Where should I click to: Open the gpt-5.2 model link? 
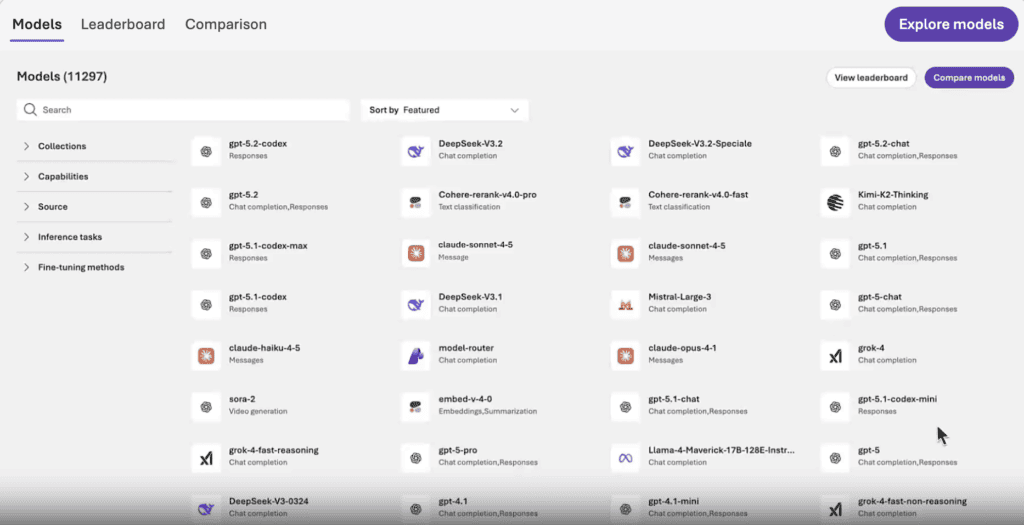244,195
